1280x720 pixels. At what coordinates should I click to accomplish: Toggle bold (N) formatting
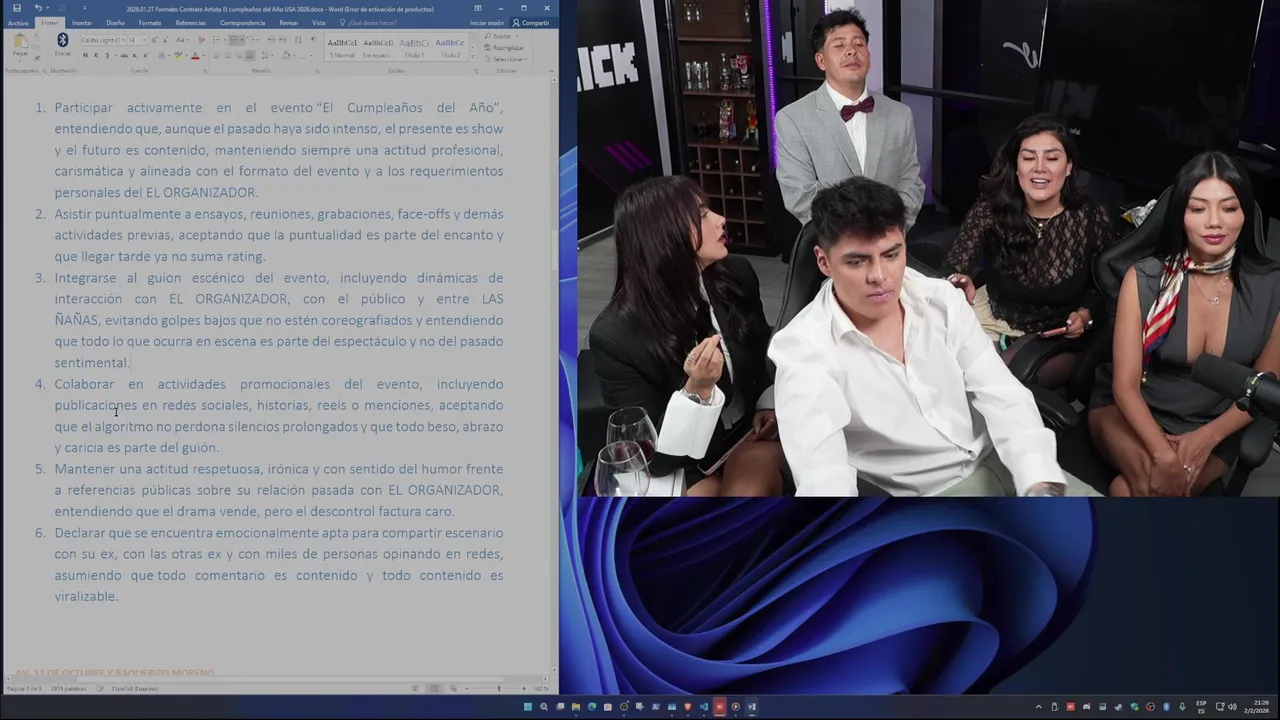[x=85, y=55]
